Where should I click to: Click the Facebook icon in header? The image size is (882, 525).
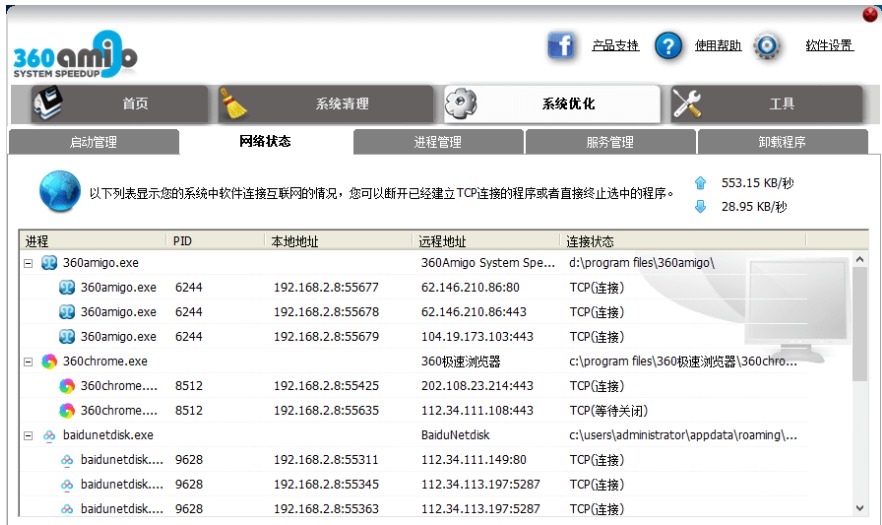tap(561, 45)
